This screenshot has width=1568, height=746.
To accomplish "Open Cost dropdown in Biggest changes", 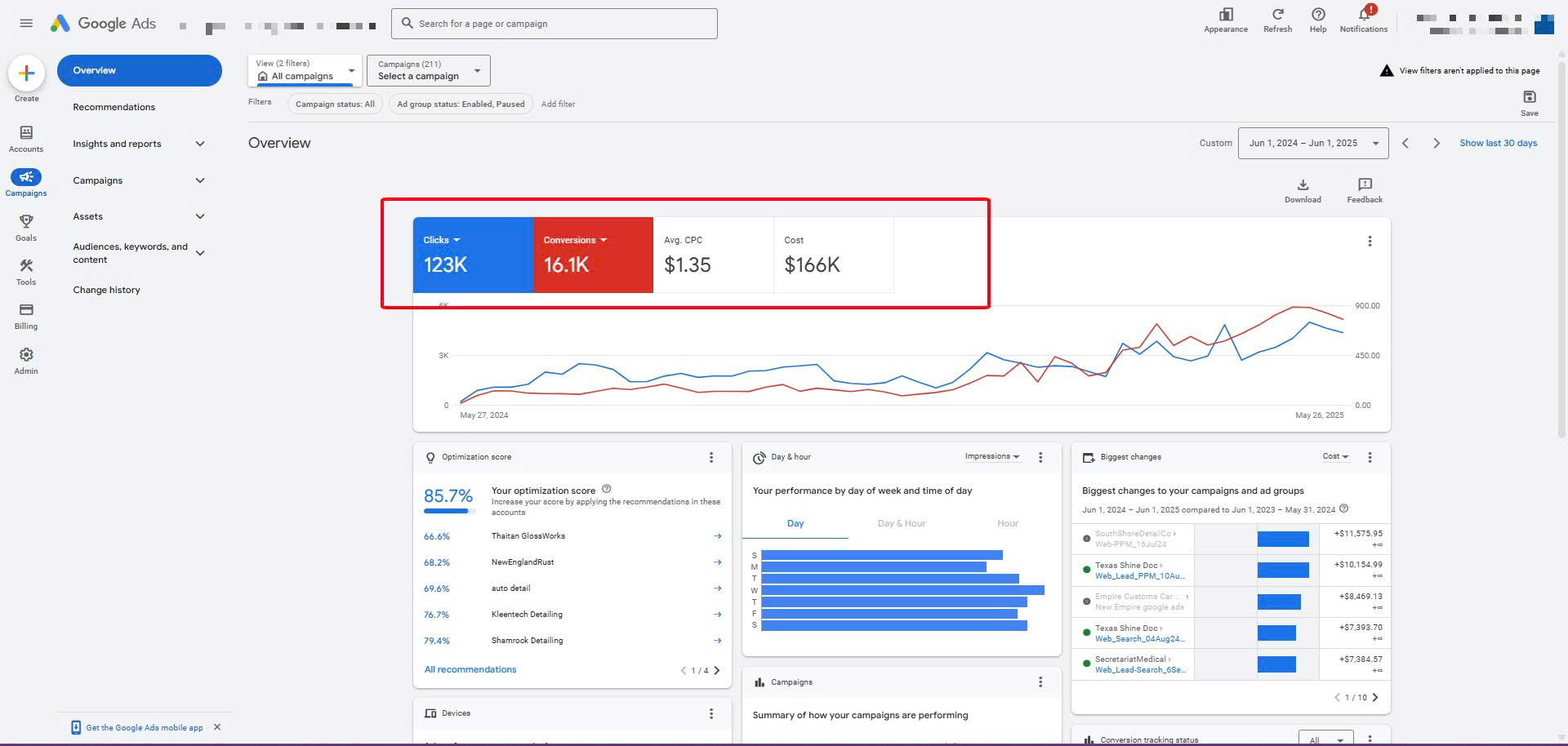I will point(1335,456).
